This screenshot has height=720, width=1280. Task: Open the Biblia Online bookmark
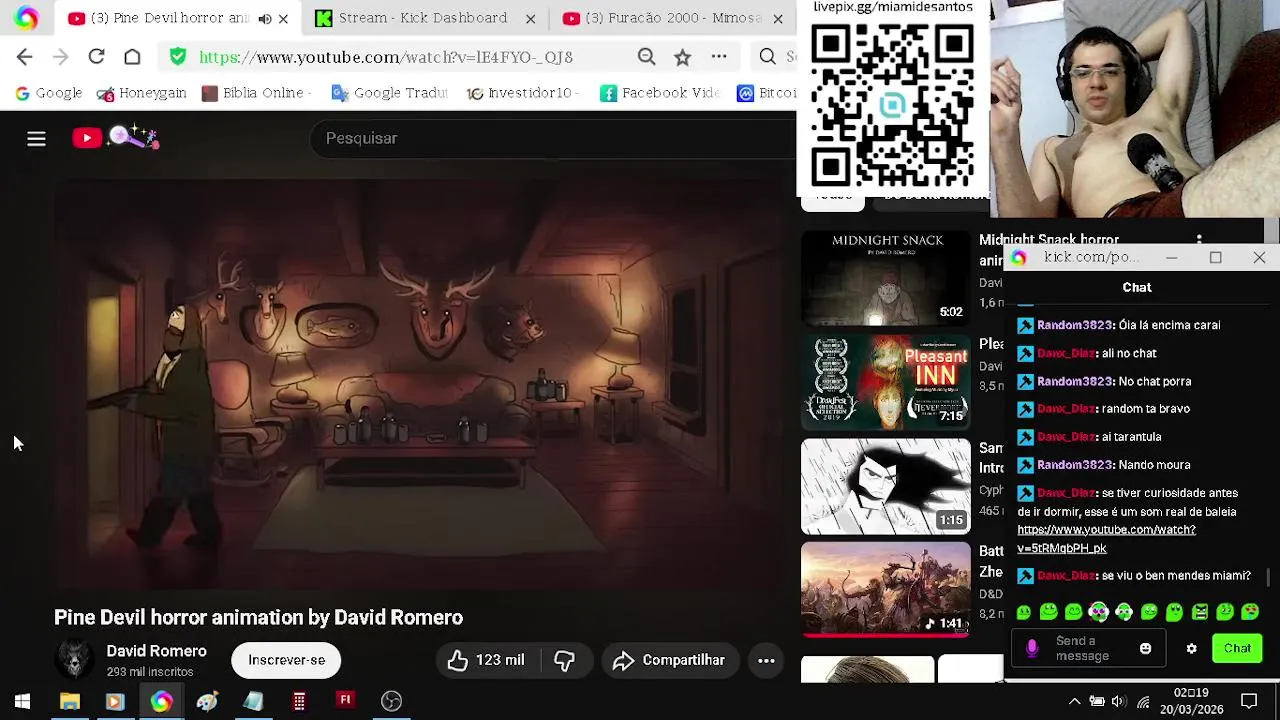[257, 93]
